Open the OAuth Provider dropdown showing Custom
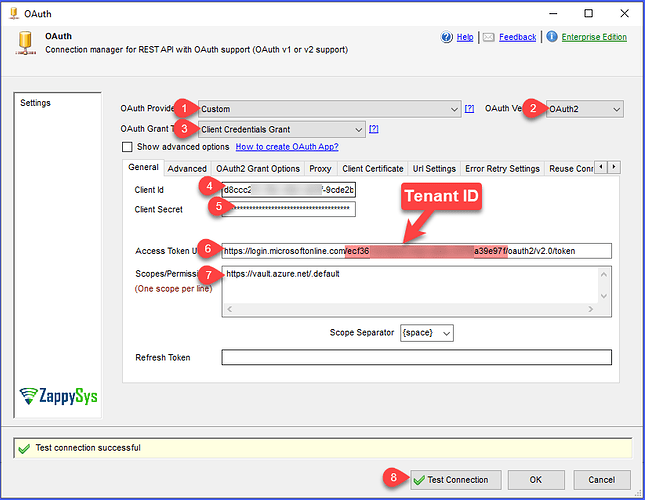The height and width of the screenshot is (500, 645). pos(329,109)
